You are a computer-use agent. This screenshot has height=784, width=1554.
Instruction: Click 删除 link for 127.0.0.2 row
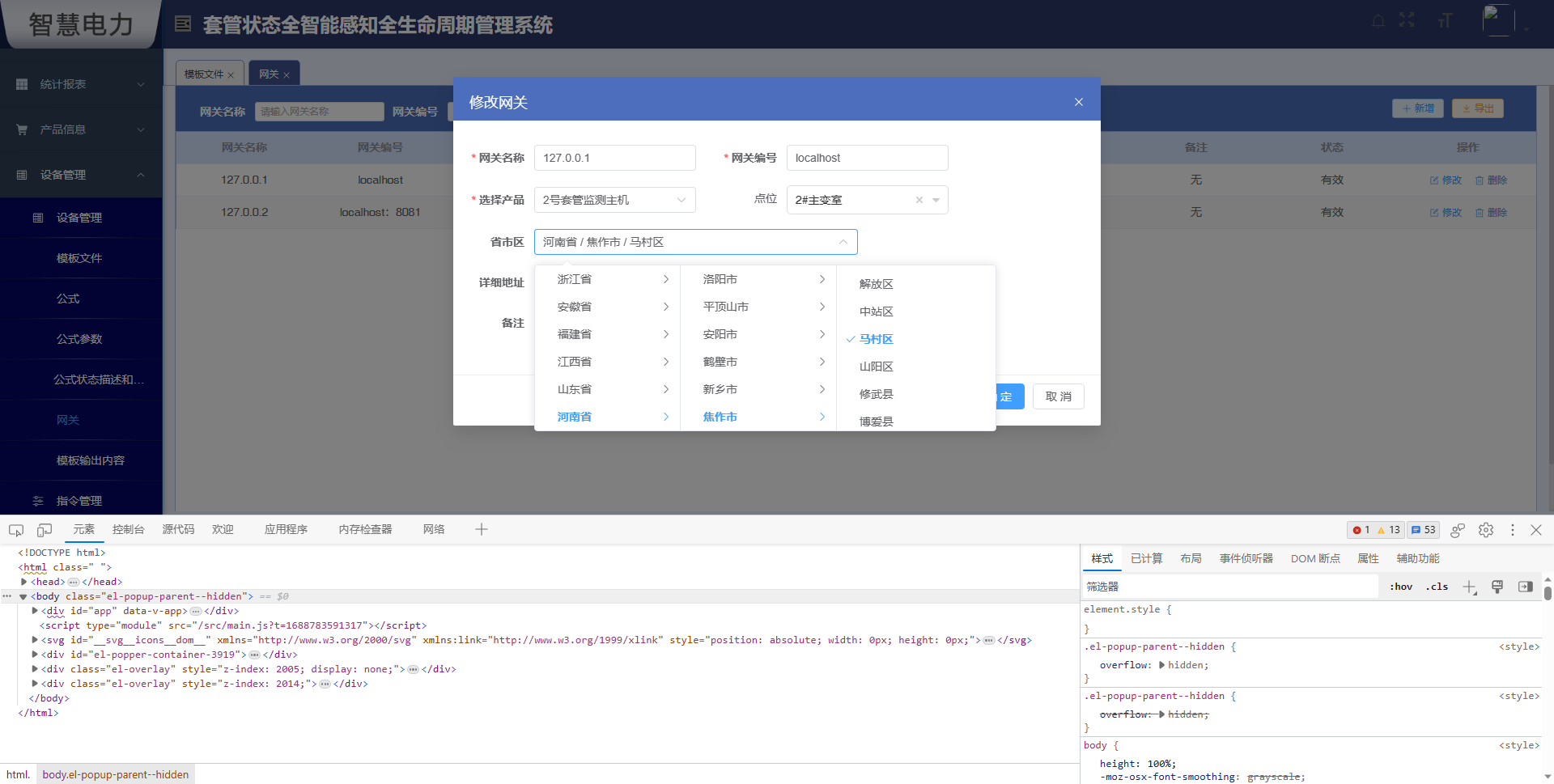coord(1491,212)
